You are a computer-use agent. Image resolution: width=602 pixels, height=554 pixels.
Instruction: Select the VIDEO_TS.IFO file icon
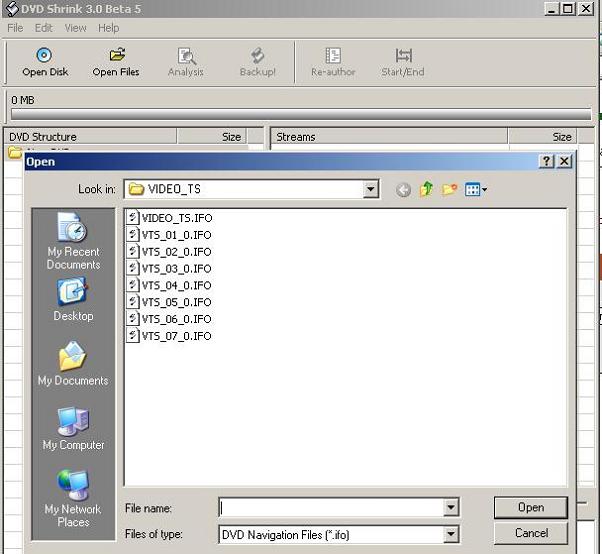pos(132,218)
